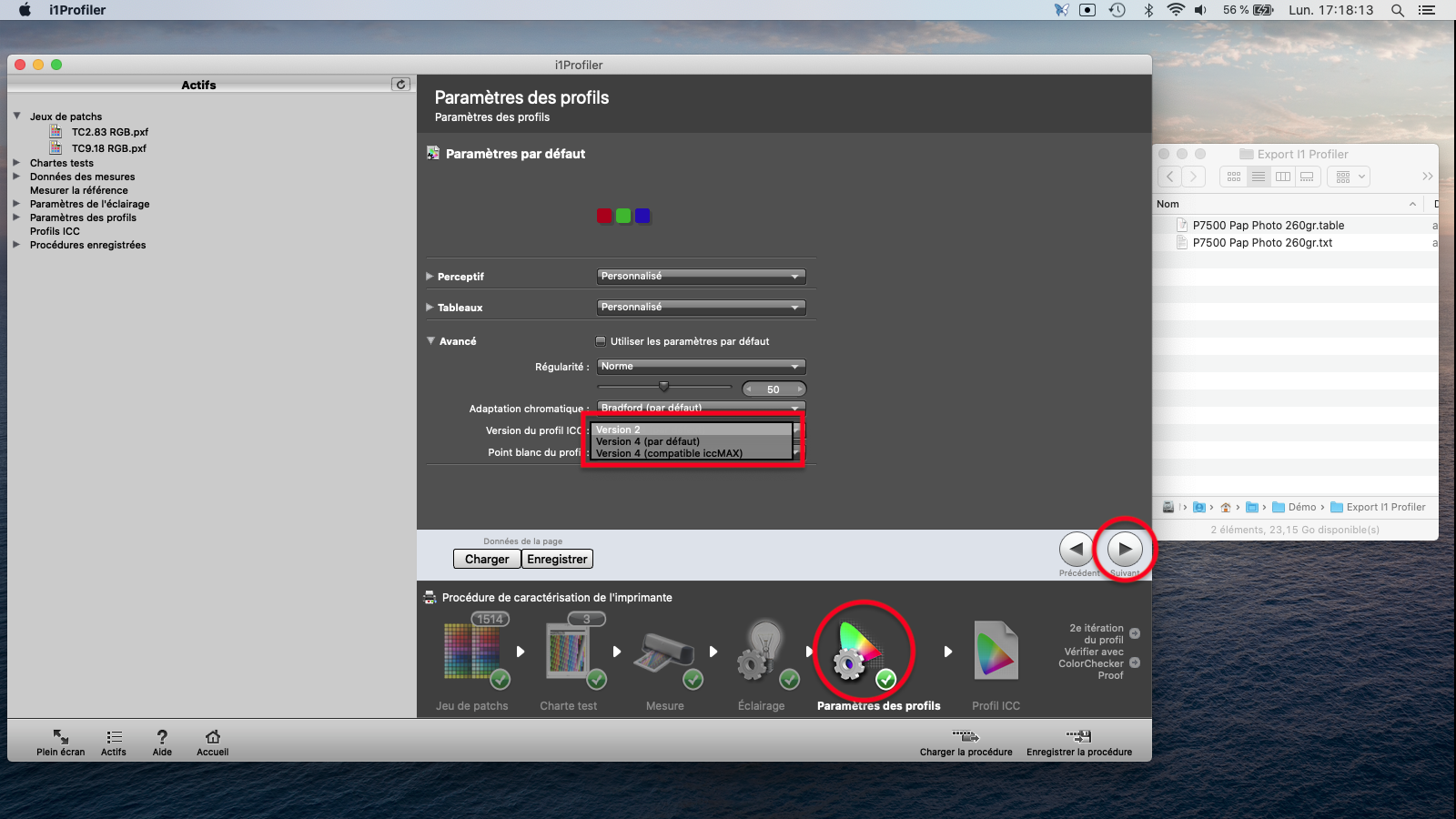Switch Finder to column view
Screen dimensions: 1456x819
(1283, 177)
